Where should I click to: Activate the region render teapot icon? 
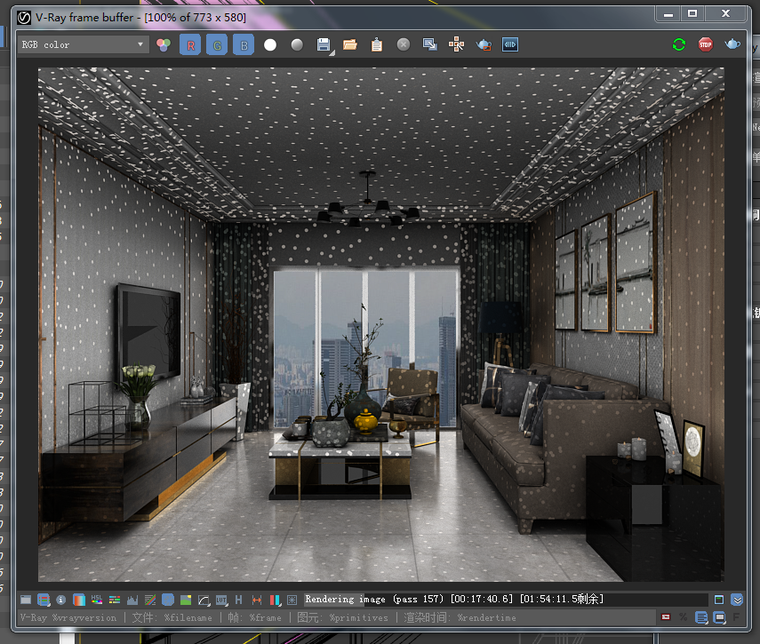click(483, 45)
